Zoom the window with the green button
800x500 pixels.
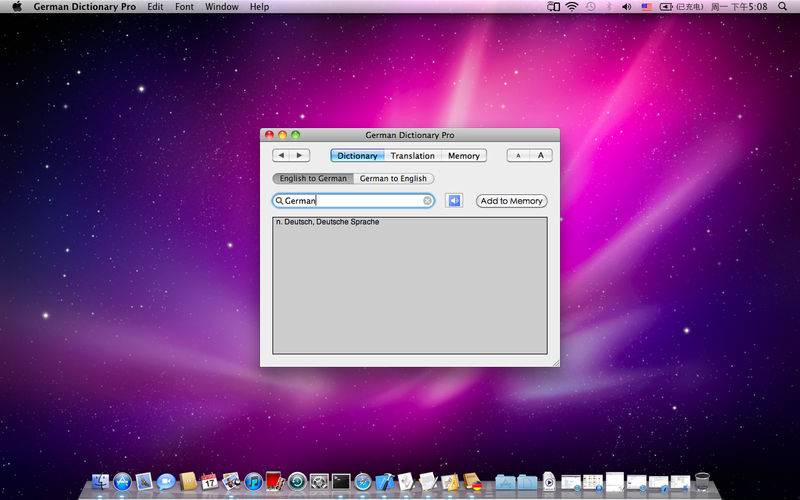tap(295, 135)
